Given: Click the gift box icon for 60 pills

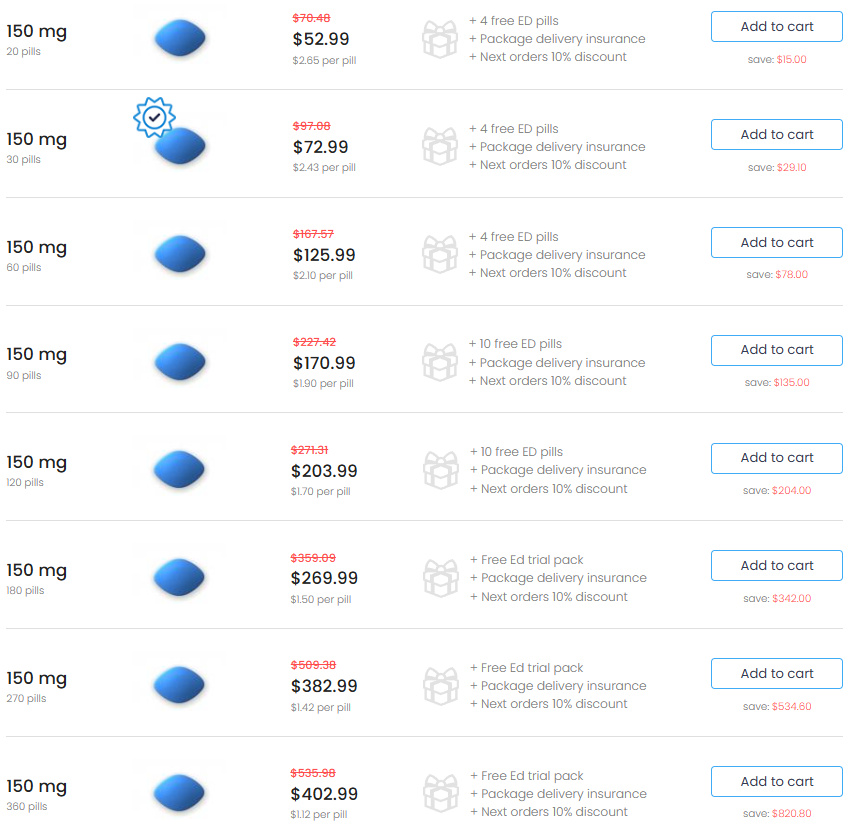Looking at the screenshot, I should (x=440, y=254).
